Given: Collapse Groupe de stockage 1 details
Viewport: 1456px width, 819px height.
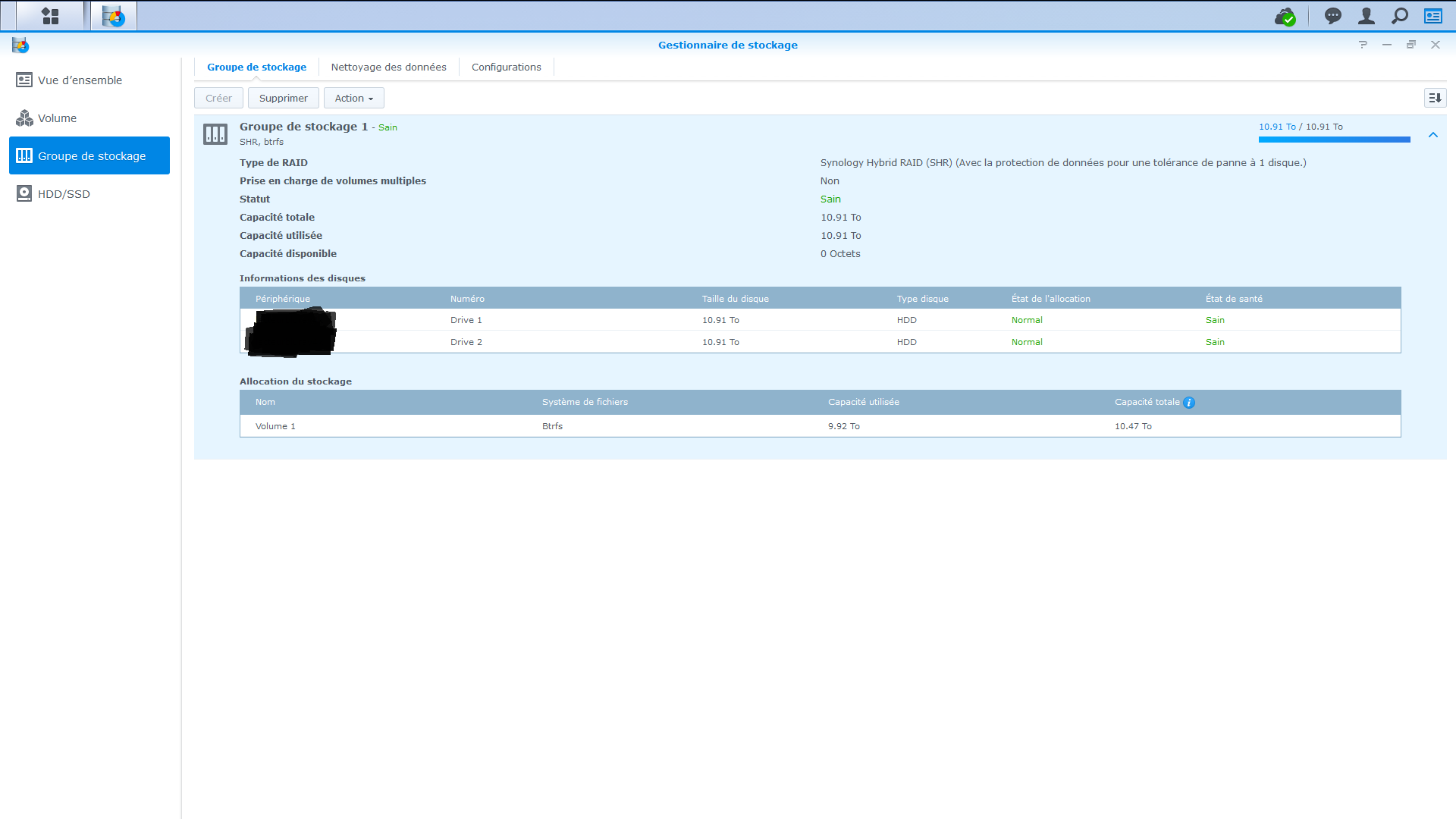Looking at the screenshot, I should [1433, 135].
